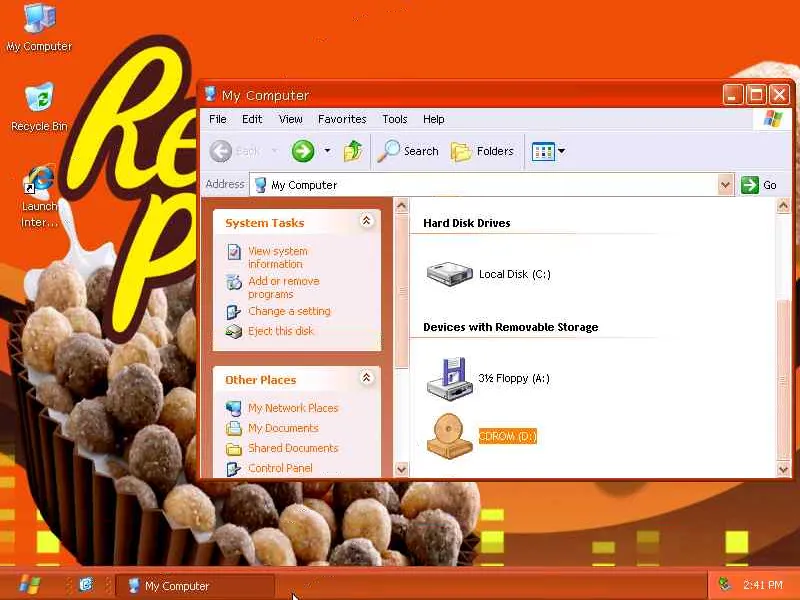Click the Shared Documents folder icon
The width and height of the screenshot is (800, 600).
[x=234, y=448]
